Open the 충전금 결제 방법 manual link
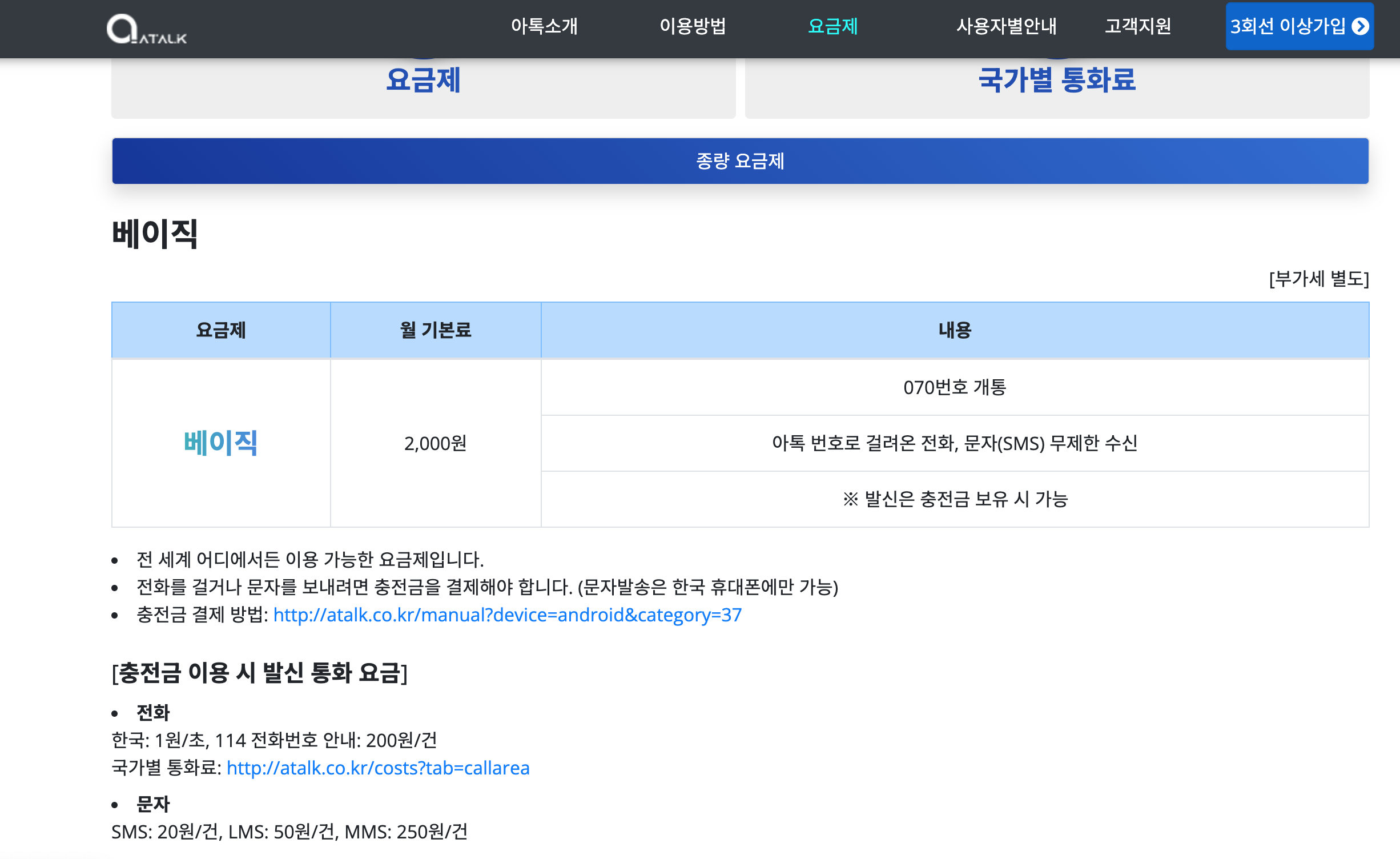Image resolution: width=1400 pixels, height=859 pixels. click(x=508, y=615)
